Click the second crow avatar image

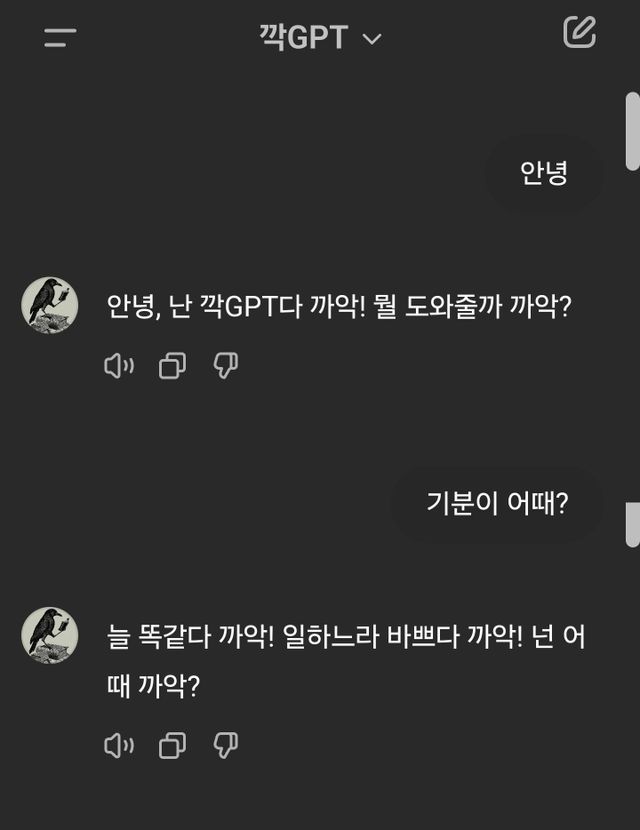tap(50, 635)
